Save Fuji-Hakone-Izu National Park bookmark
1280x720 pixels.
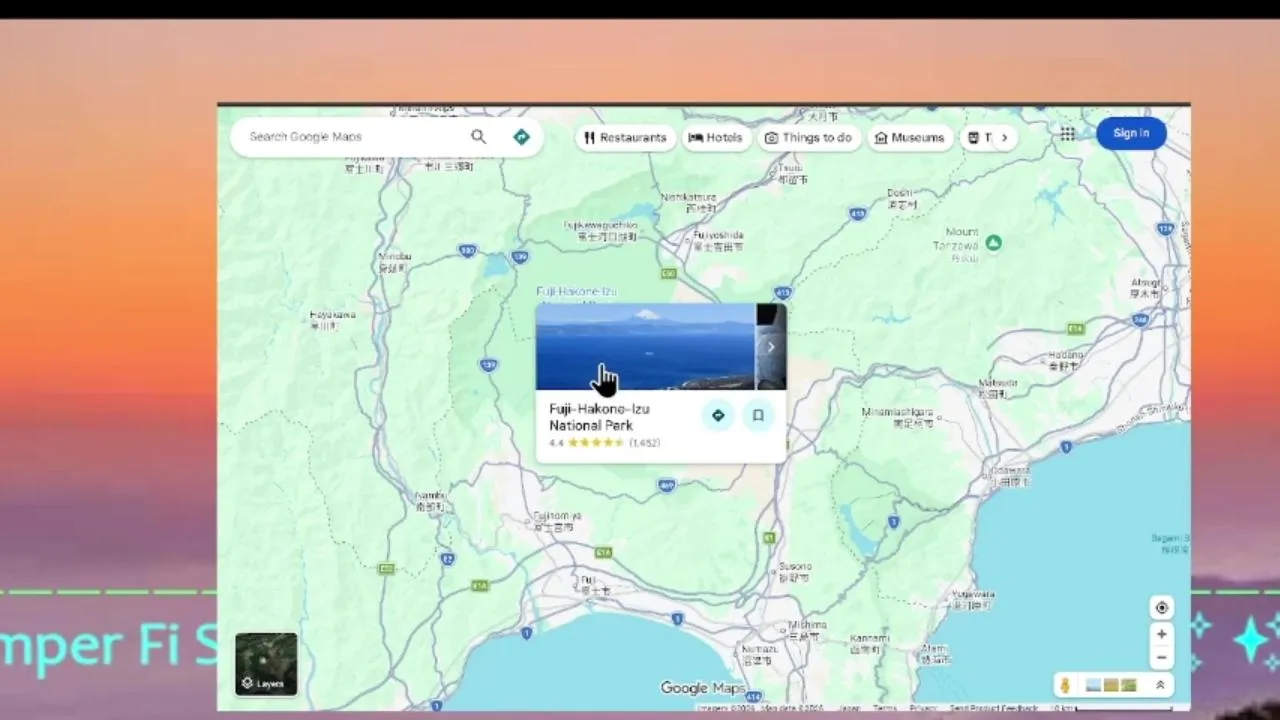[x=758, y=415]
